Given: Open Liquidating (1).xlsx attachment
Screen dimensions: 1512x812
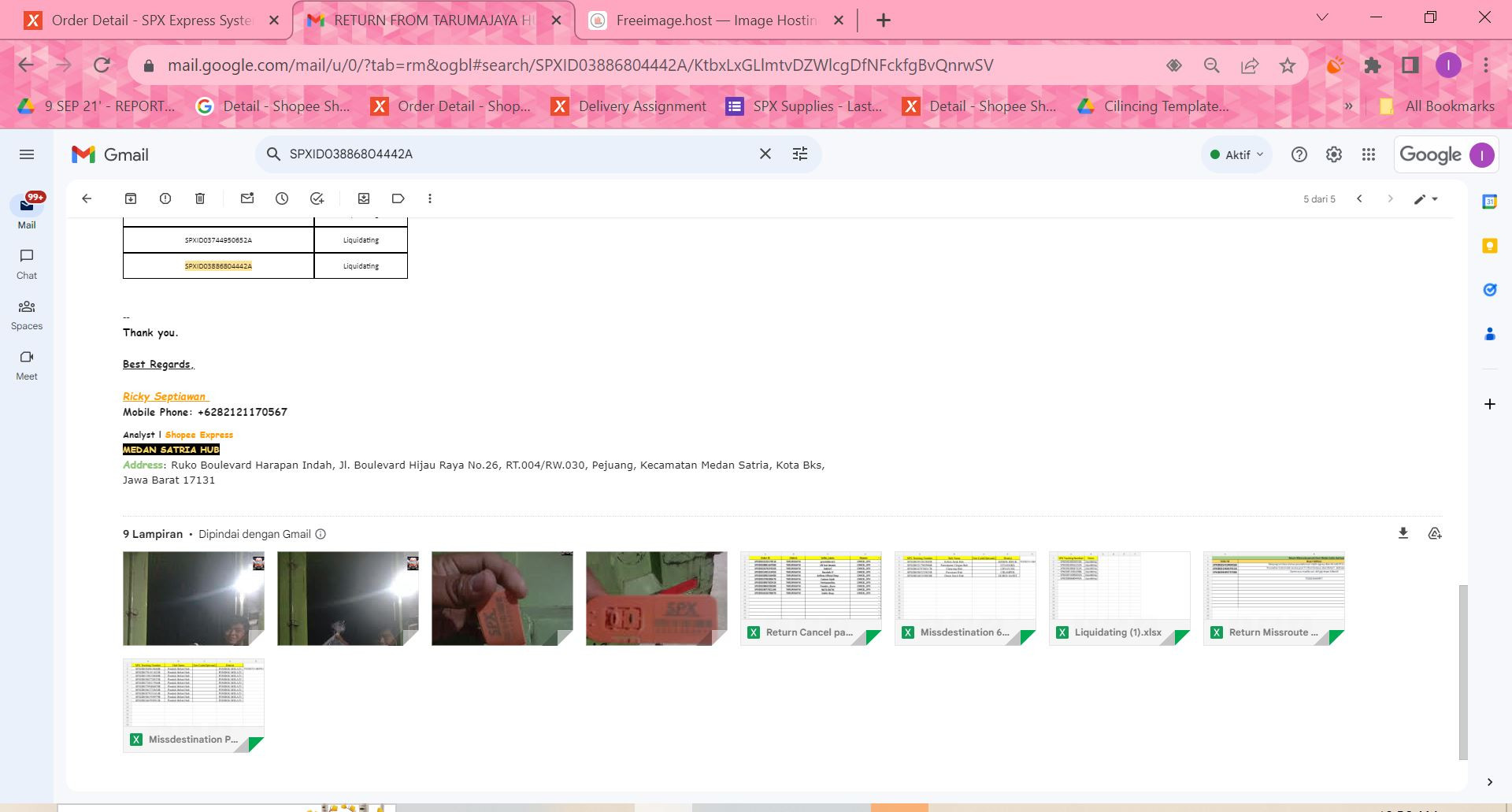Looking at the screenshot, I should click(x=1120, y=599).
